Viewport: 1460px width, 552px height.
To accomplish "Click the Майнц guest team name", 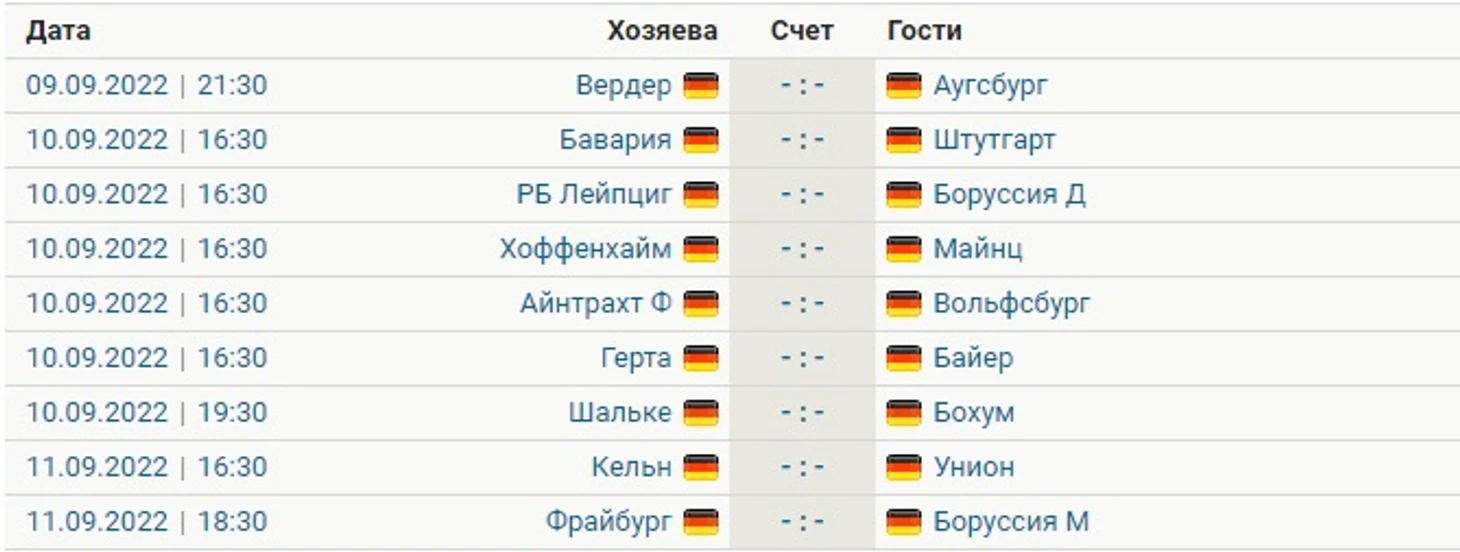I will tap(978, 249).
